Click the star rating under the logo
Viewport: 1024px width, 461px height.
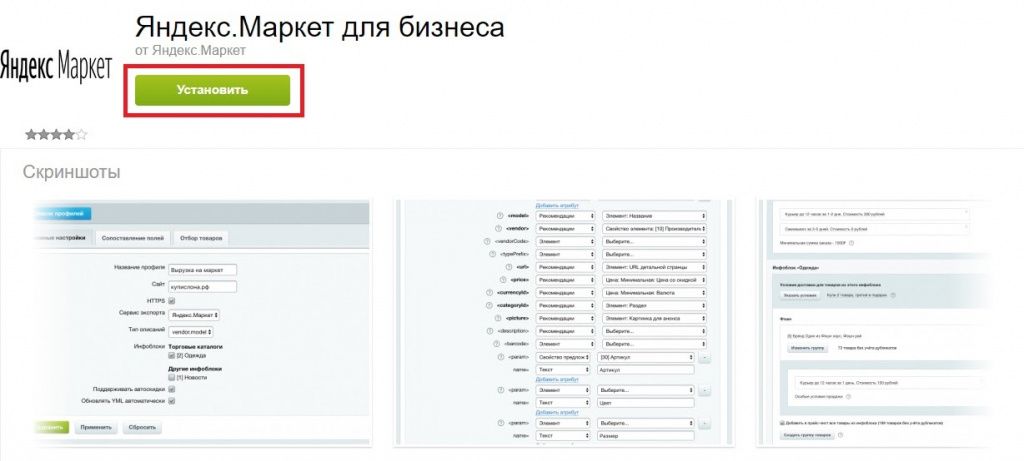pyautogui.click(x=56, y=135)
